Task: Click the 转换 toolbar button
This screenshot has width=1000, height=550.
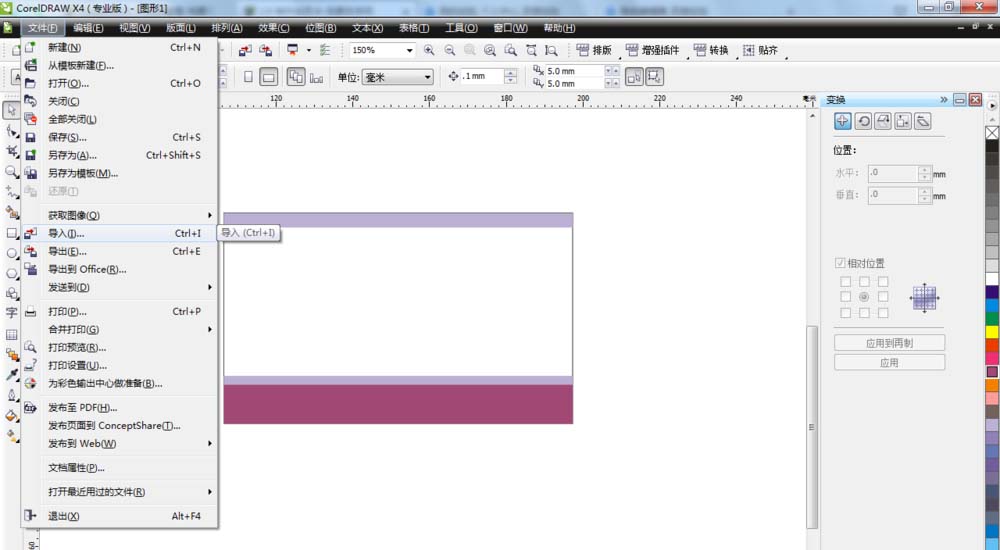Action: [x=711, y=50]
